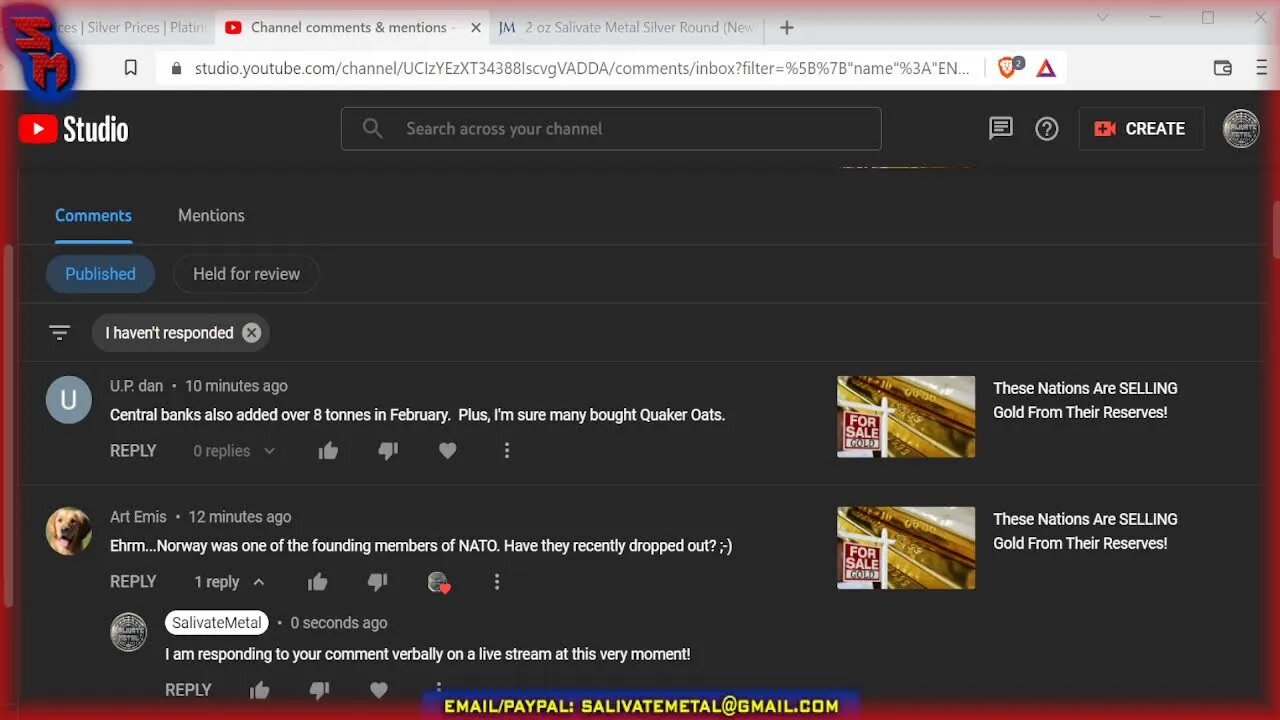Remove heart from Art Emis's comment

(x=438, y=582)
